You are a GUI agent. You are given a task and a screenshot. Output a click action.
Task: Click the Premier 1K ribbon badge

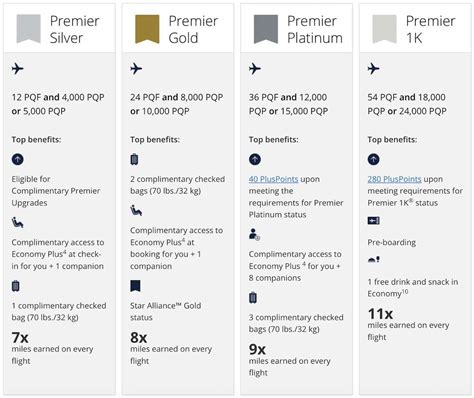(x=384, y=29)
